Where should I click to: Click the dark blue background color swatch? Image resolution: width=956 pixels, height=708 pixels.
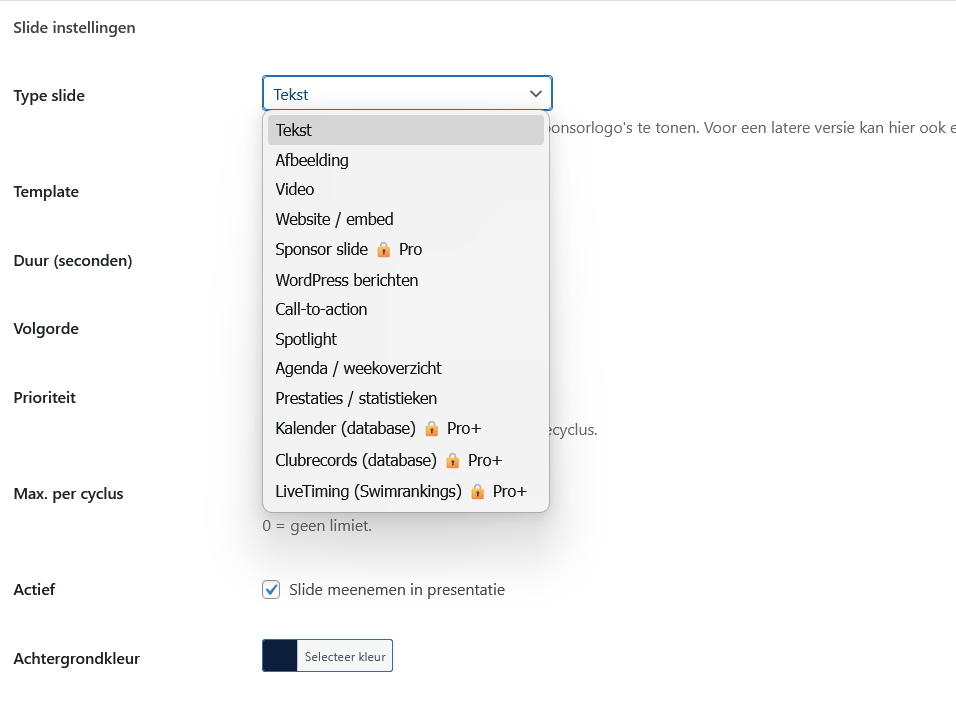(280, 656)
